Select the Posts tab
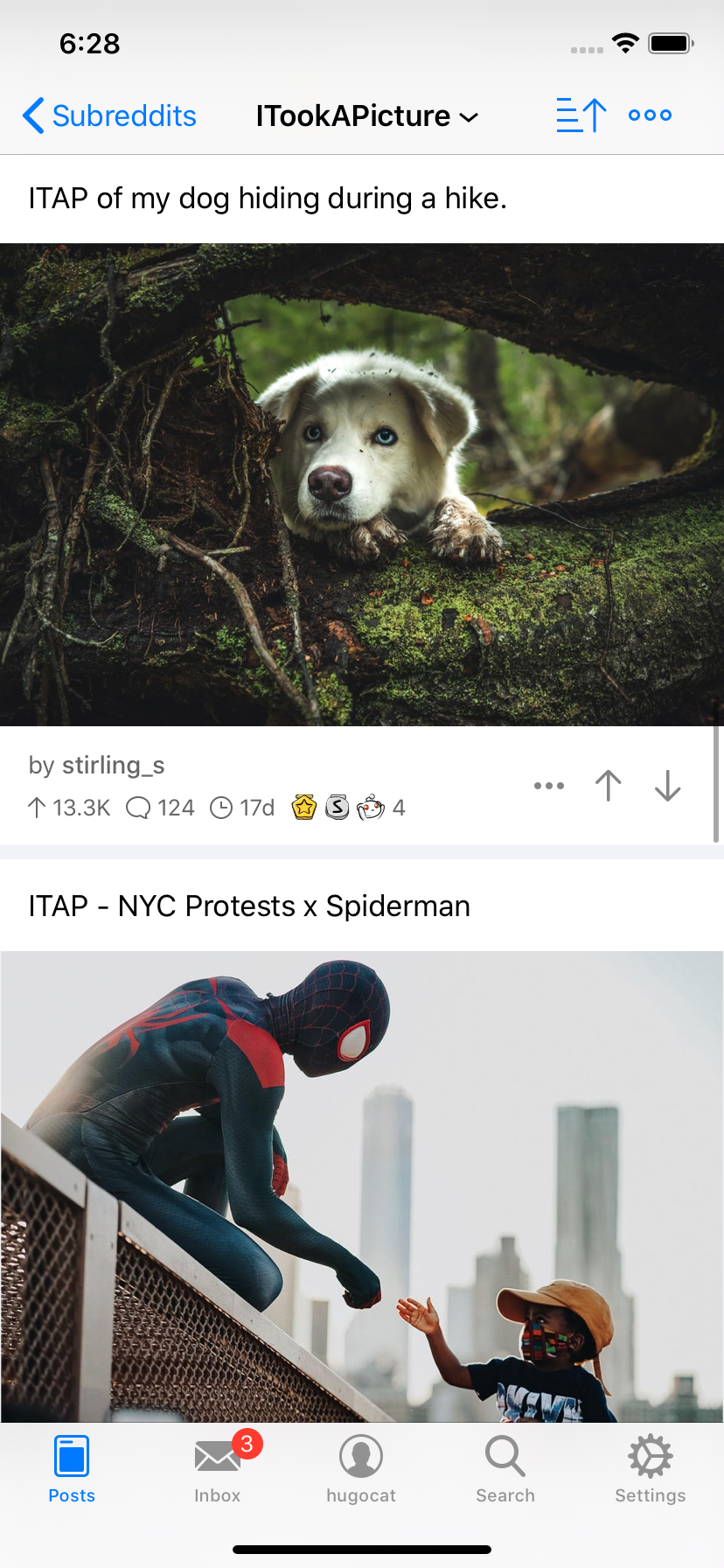 pos(72,1468)
